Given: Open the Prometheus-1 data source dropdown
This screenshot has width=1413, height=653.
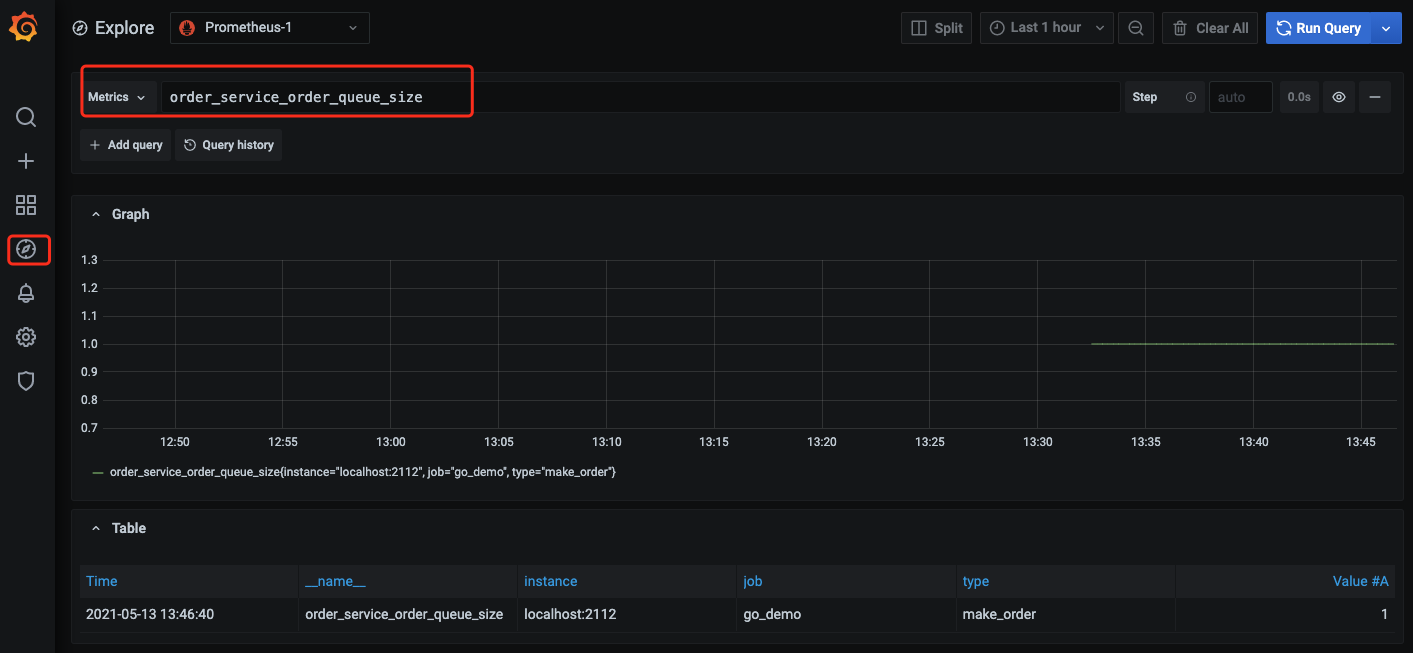Looking at the screenshot, I should click(269, 28).
